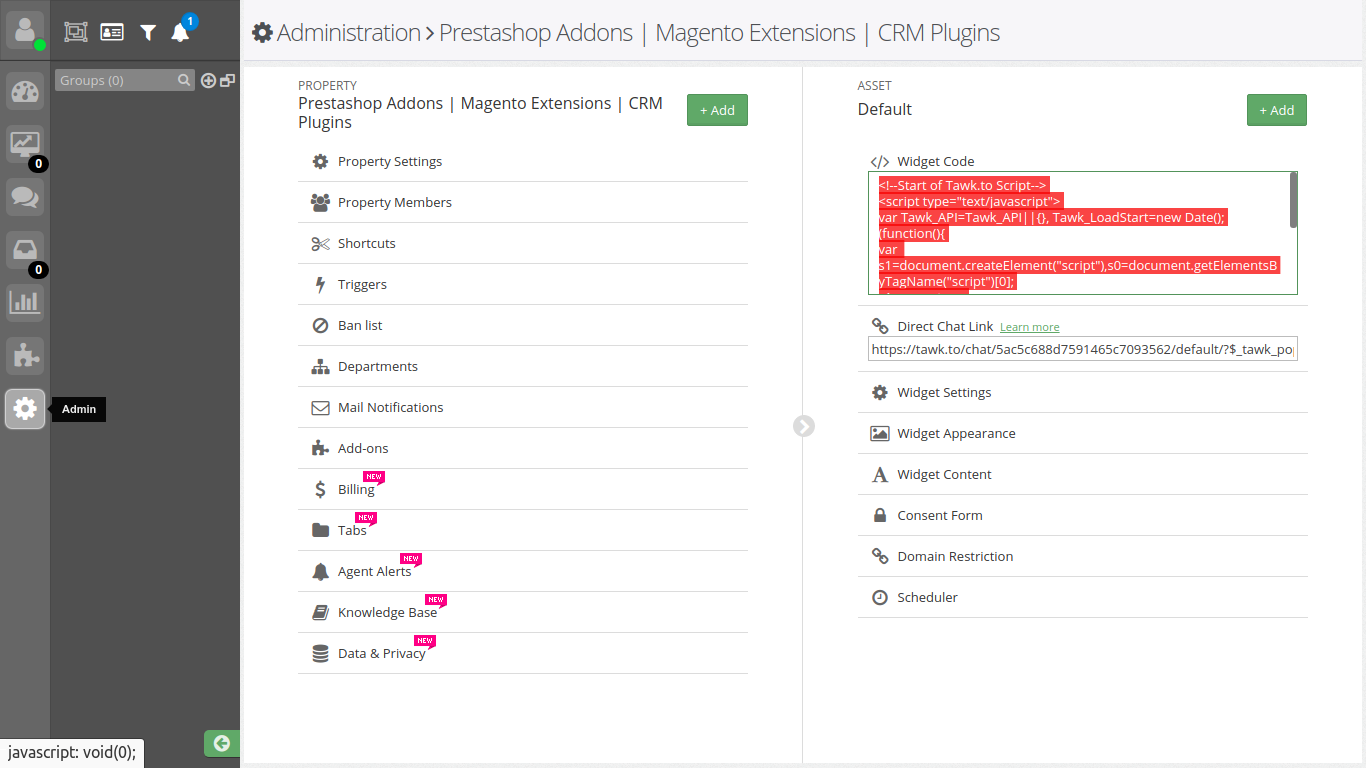The width and height of the screenshot is (1366, 768).
Task: Click the filter funnel icon
Action: coord(148,32)
